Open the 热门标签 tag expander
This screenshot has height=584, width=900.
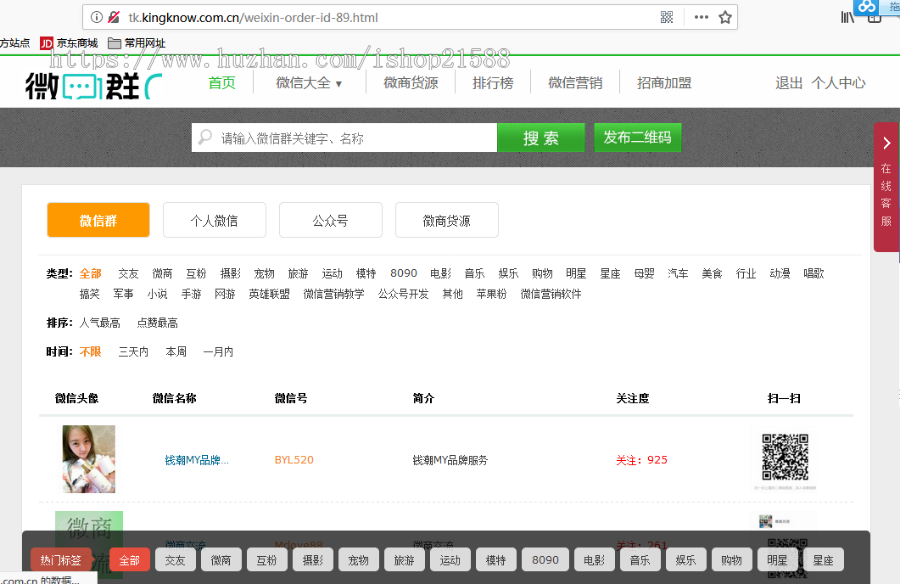tap(62, 560)
